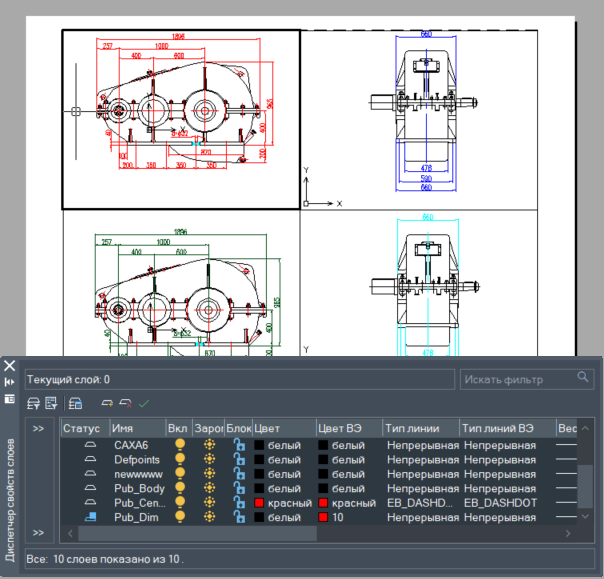Create a new group filter
The height and width of the screenshot is (579, 604).
(x=50, y=404)
